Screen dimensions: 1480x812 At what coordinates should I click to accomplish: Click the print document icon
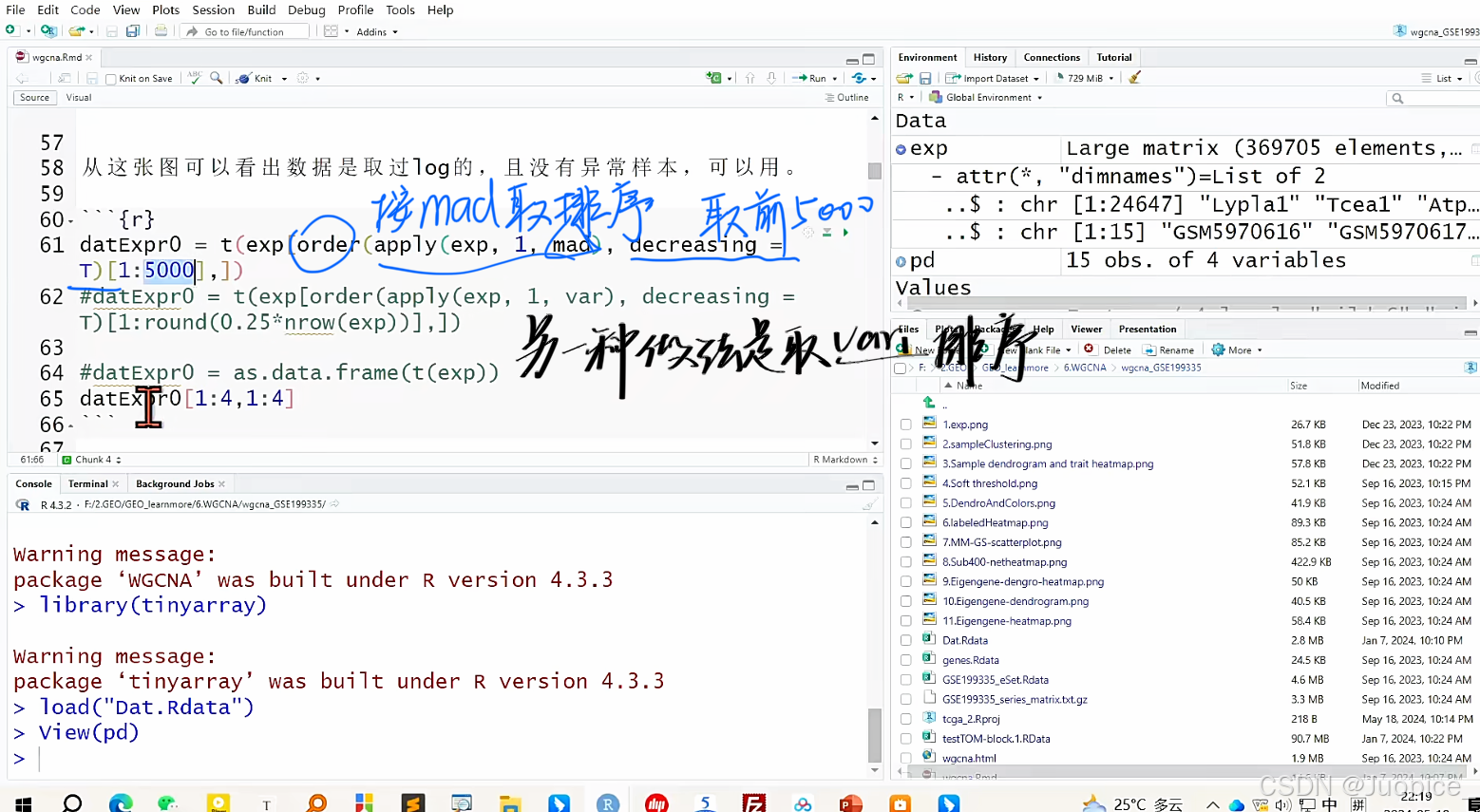point(161,31)
